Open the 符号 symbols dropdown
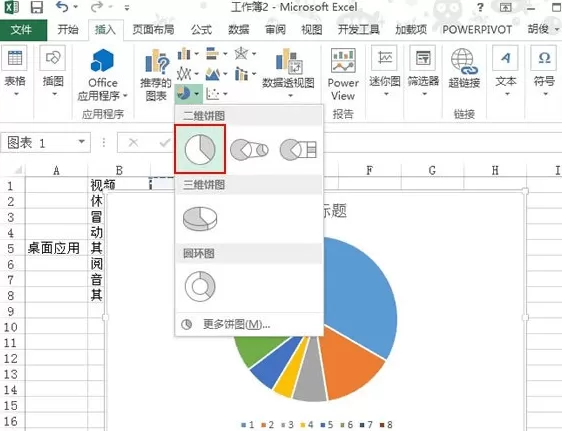 pyautogui.click(x=544, y=72)
